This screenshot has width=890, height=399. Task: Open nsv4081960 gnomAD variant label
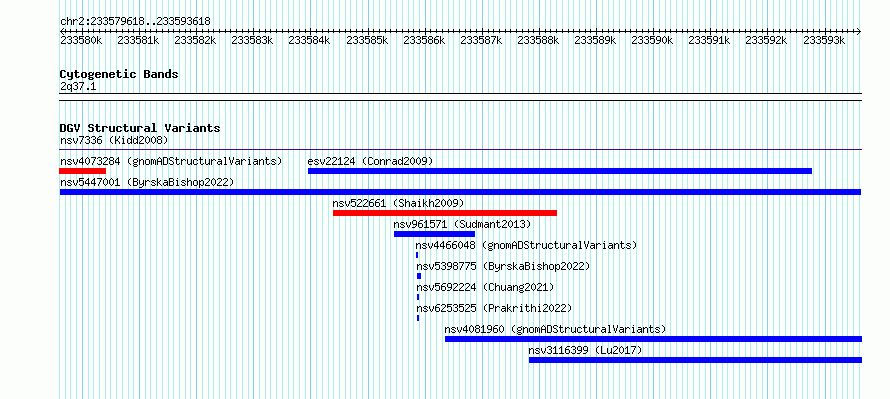click(555, 329)
